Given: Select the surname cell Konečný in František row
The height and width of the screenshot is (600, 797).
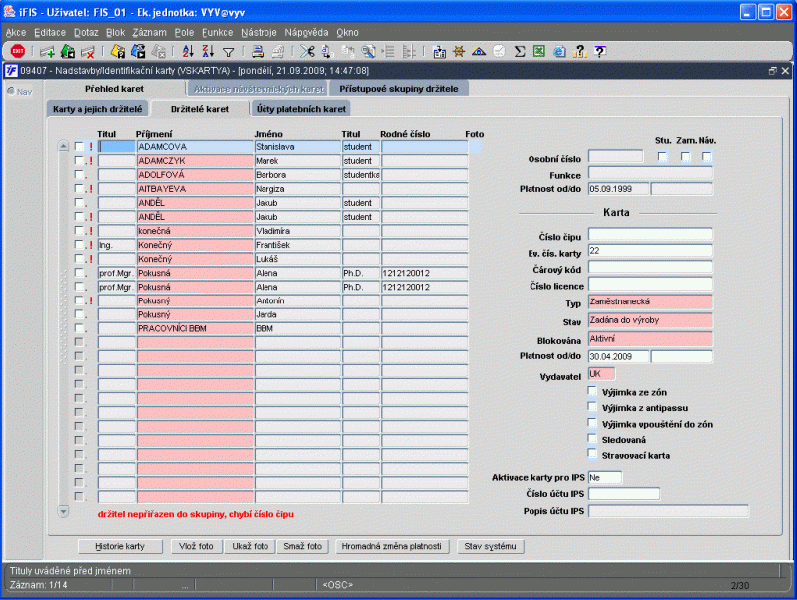Looking at the screenshot, I should pyautogui.click(x=195, y=245).
